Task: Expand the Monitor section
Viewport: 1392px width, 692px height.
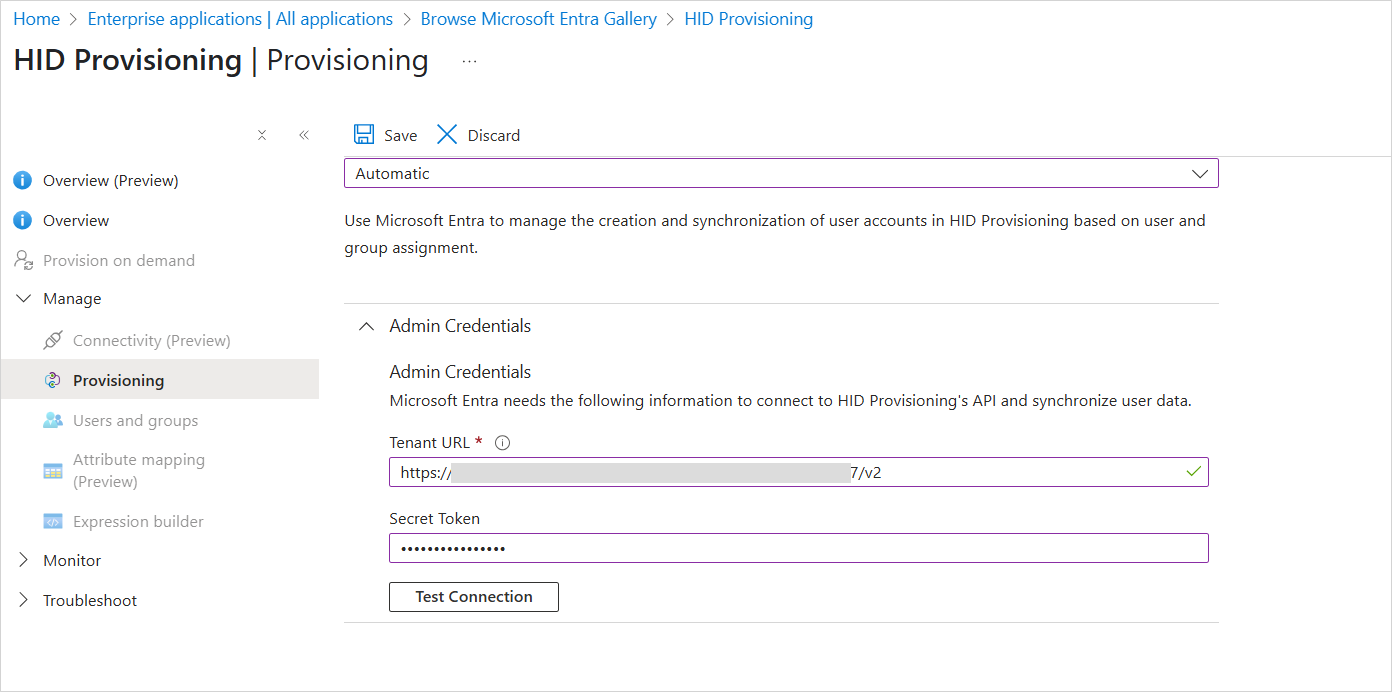Action: 24,560
